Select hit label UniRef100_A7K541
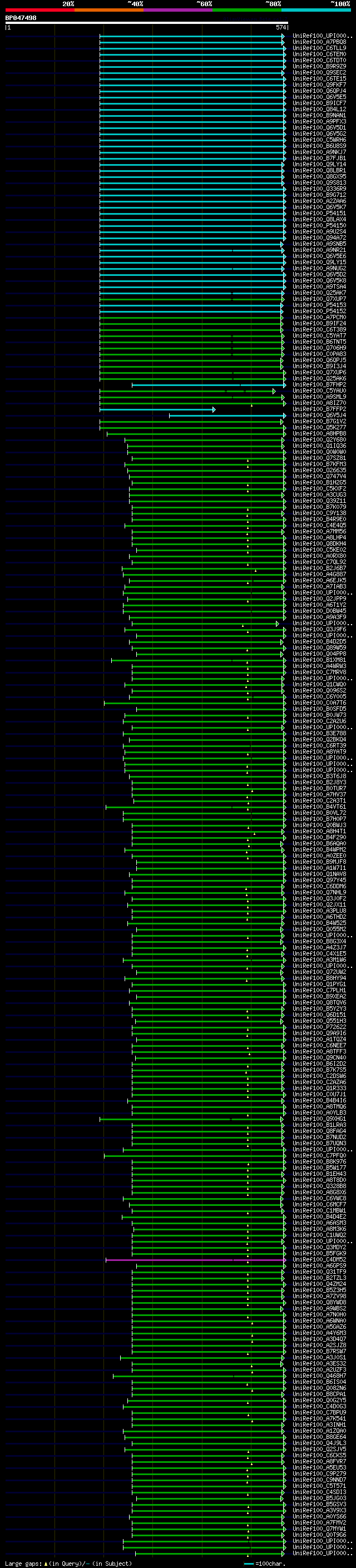The image size is (356, 1568). point(319,1418)
